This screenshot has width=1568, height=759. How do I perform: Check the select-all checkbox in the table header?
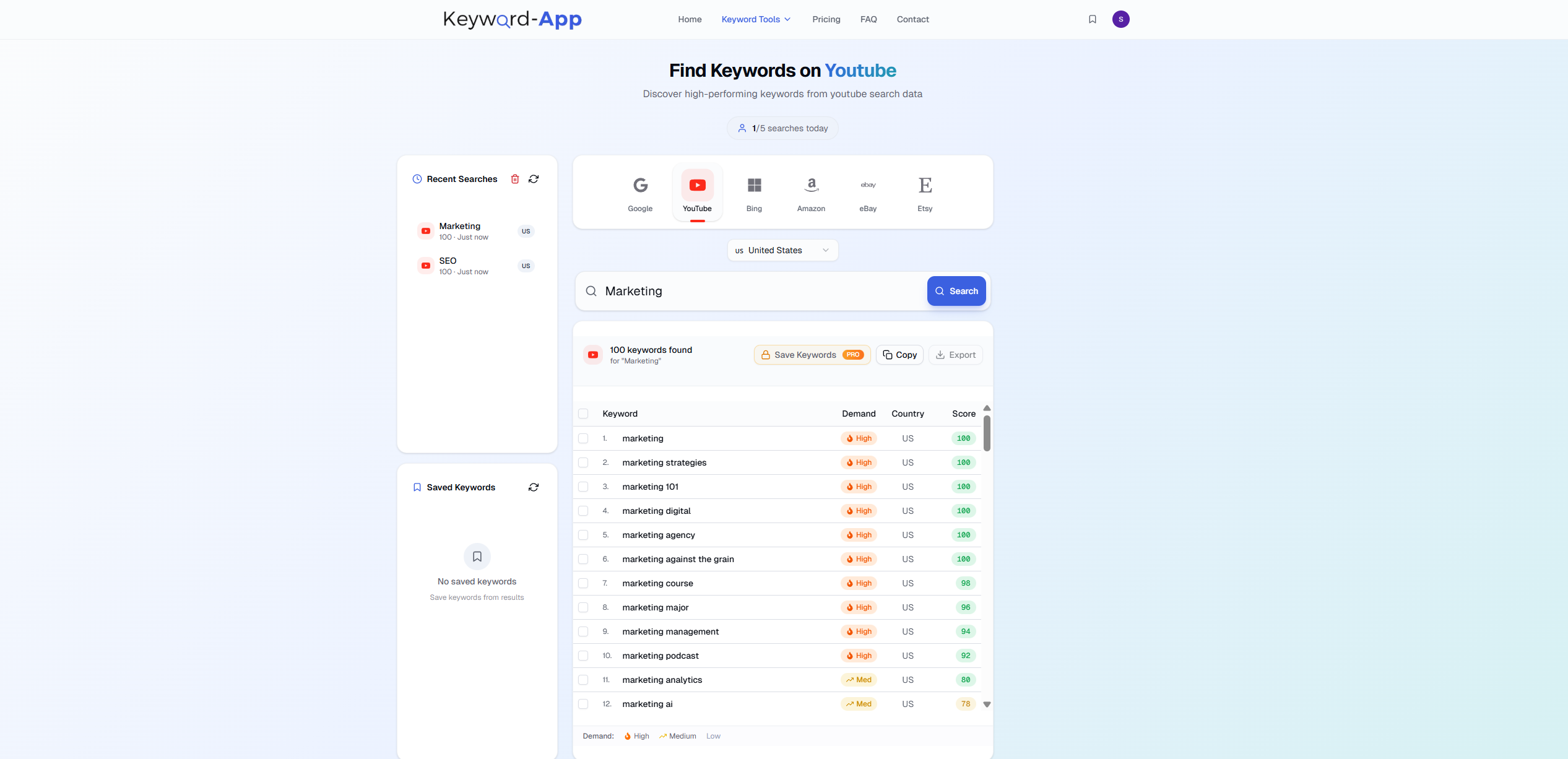click(x=583, y=413)
